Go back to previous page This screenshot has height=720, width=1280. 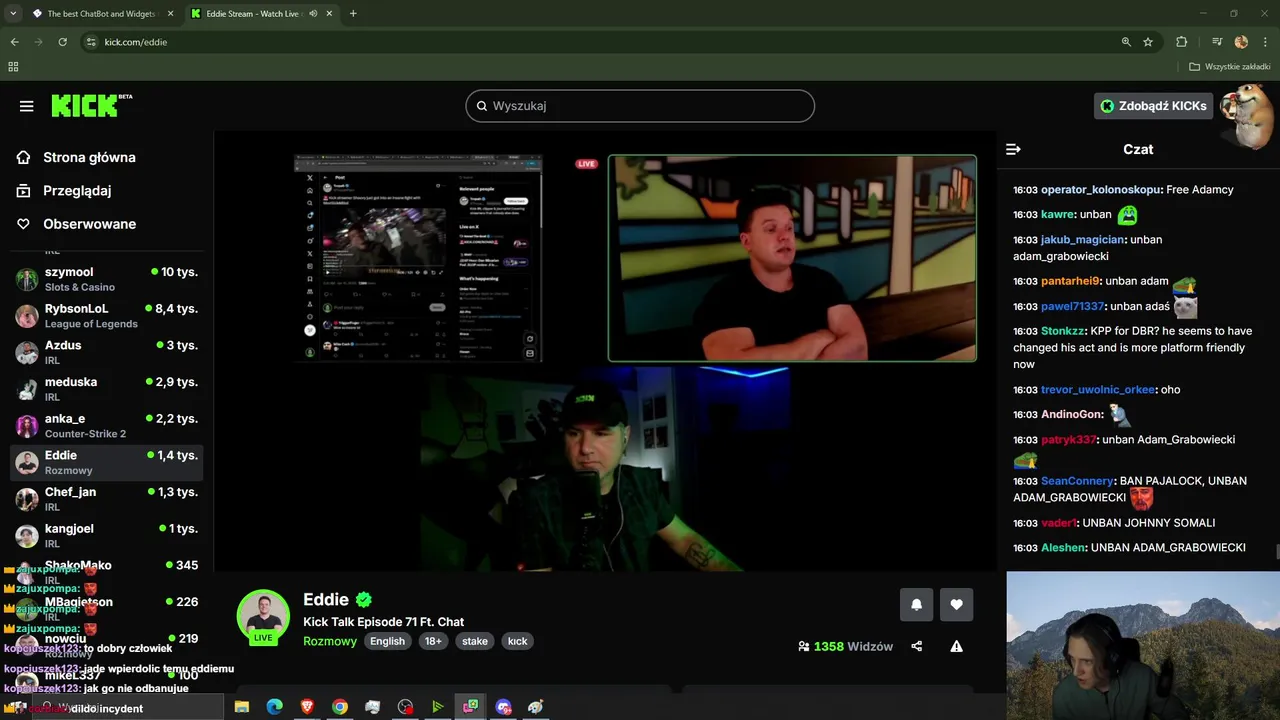click(x=15, y=42)
